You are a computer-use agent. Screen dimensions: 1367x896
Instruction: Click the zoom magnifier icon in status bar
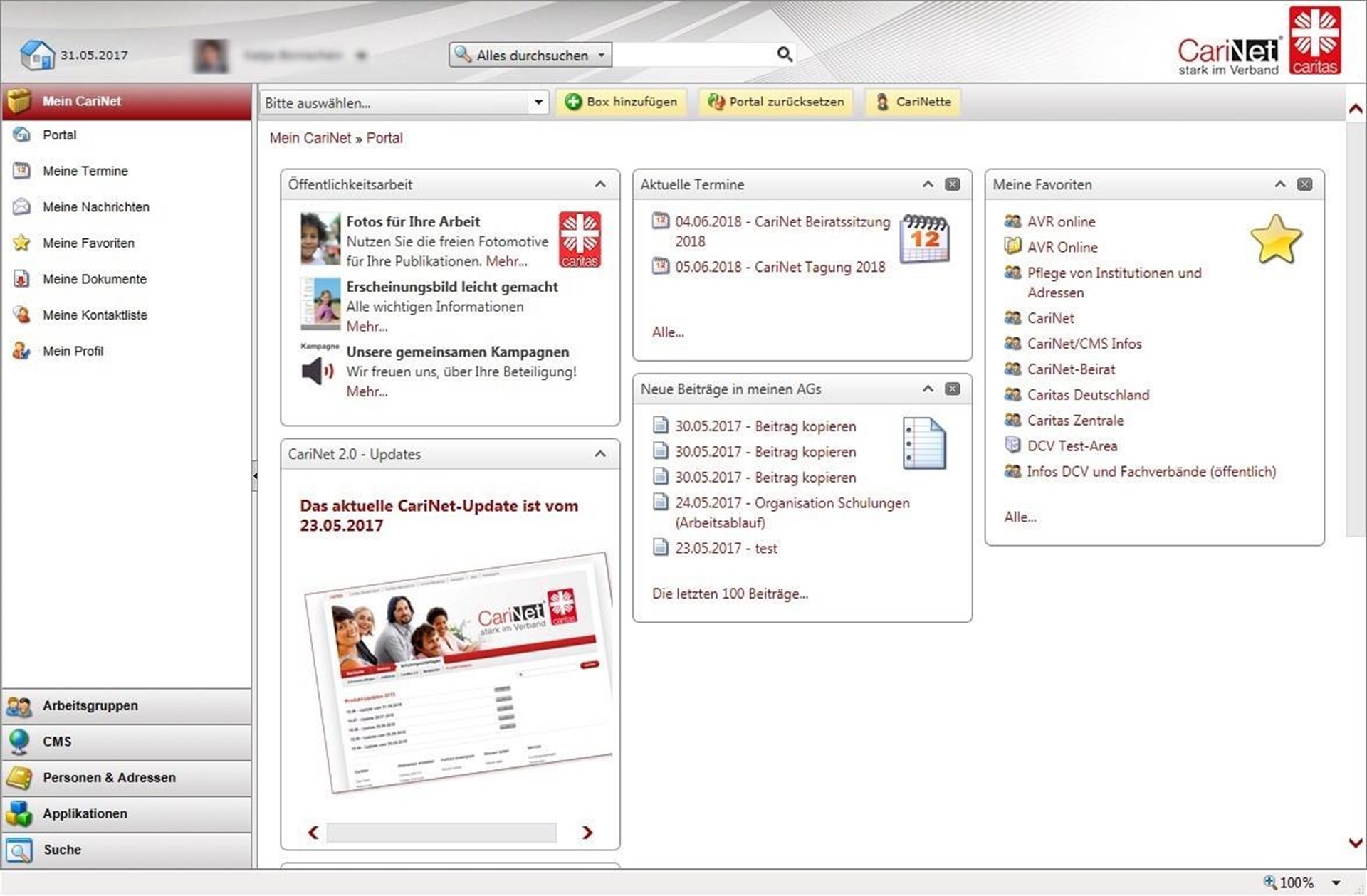[x=1269, y=882]
